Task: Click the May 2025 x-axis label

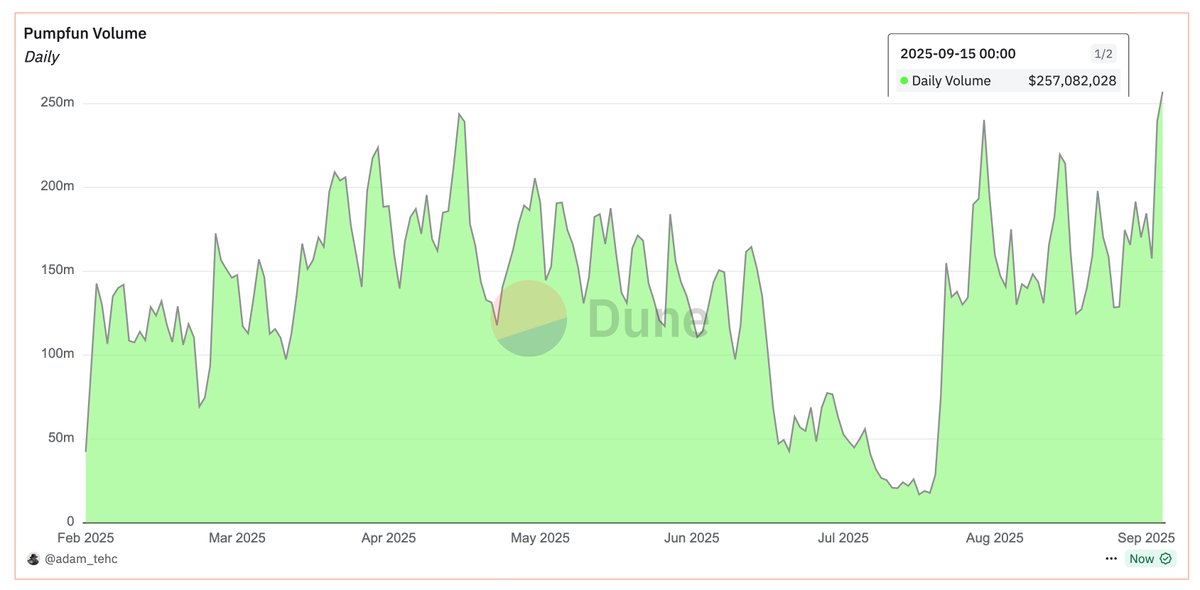Action: click(x=540, y=538)
